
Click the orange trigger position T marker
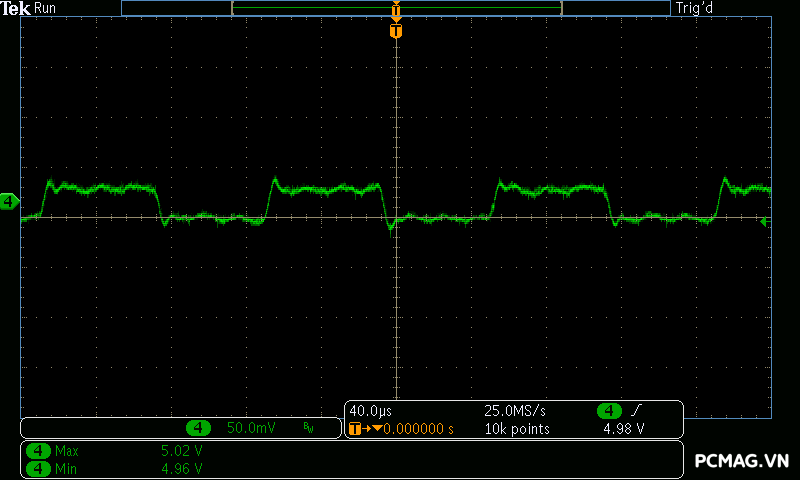click(x=396, y=31)
